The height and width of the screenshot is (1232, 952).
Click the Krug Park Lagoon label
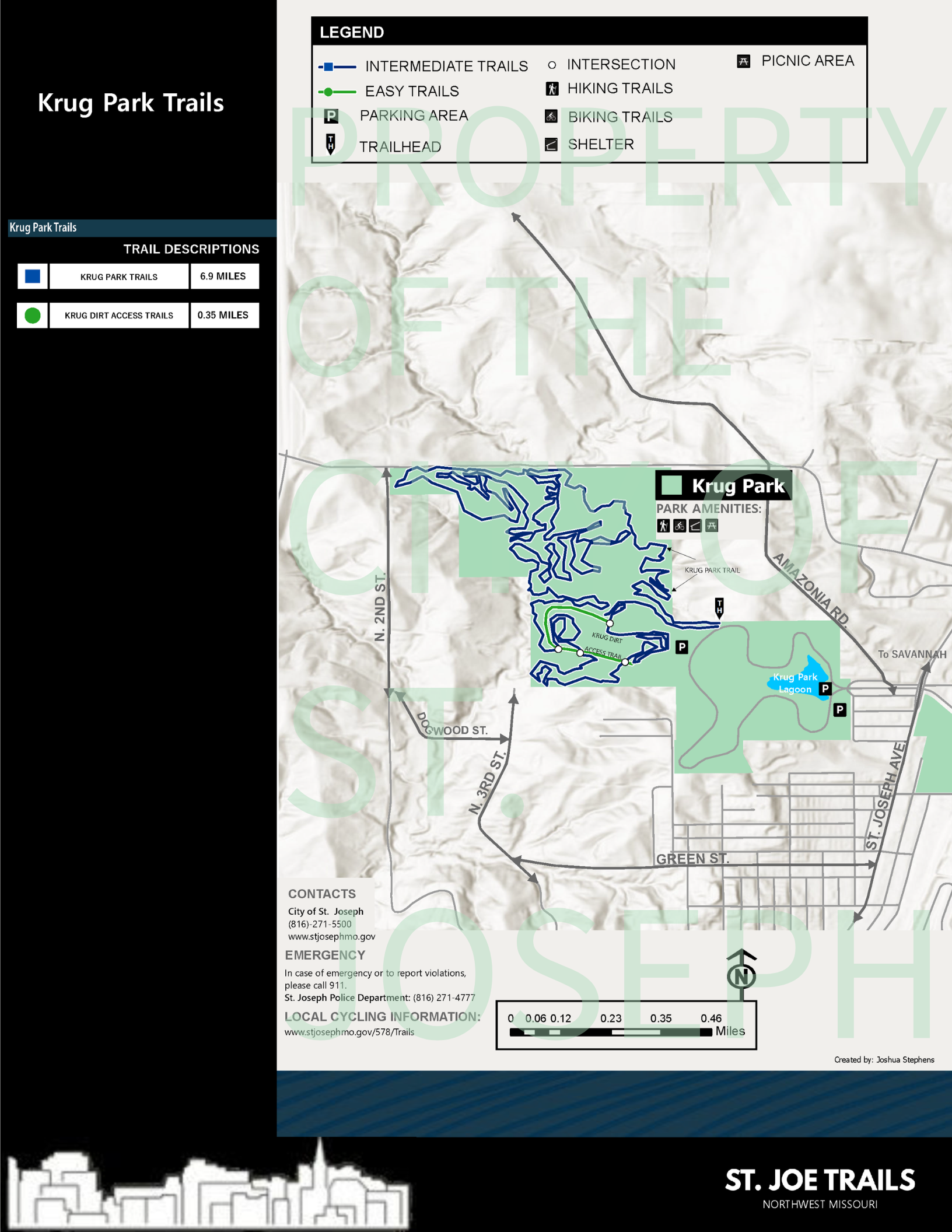point(794,683)
